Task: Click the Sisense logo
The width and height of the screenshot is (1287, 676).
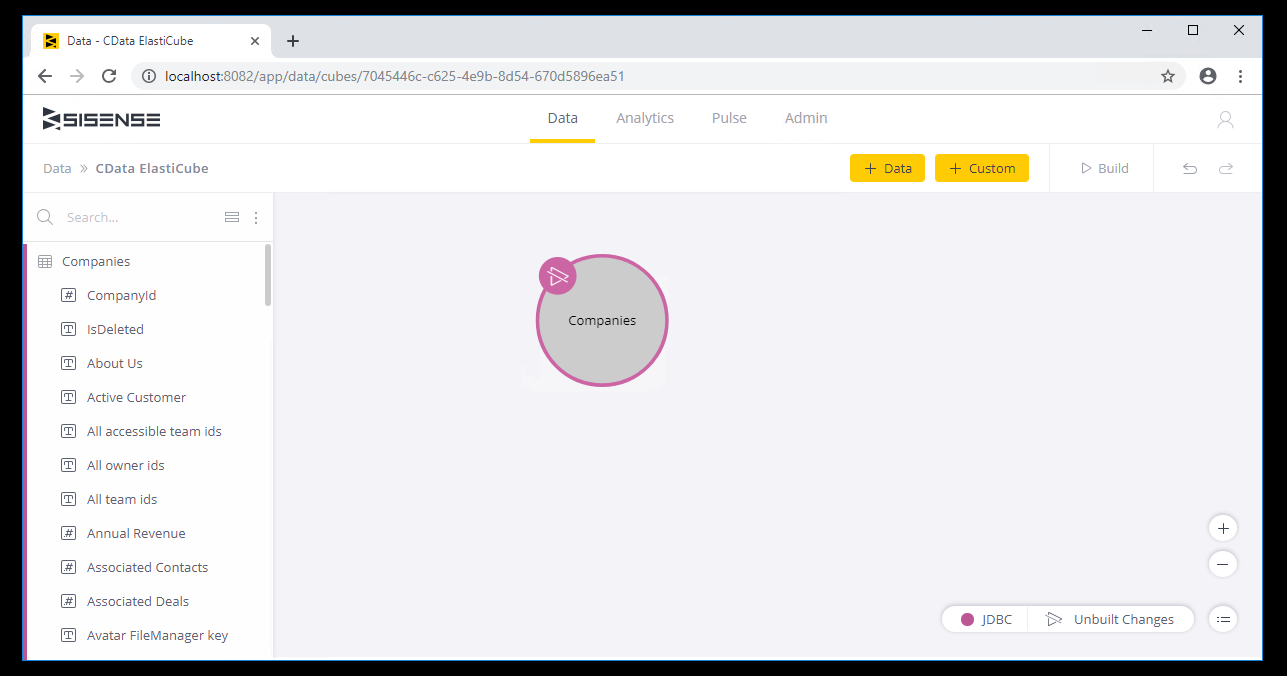Action: click(102, 119)
